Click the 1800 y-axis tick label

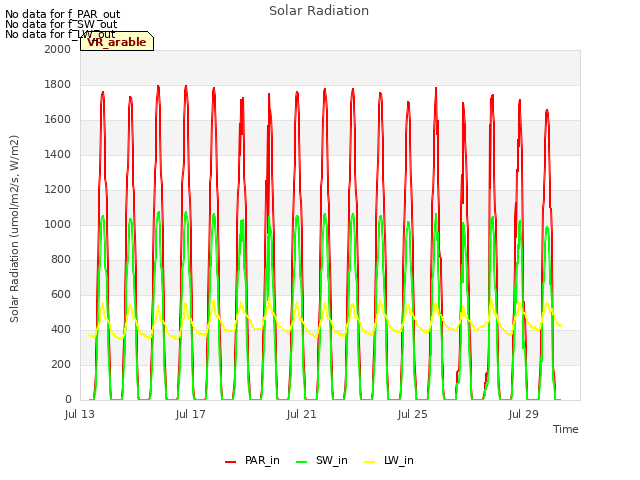pyautogui.click(x=58, y=84)
